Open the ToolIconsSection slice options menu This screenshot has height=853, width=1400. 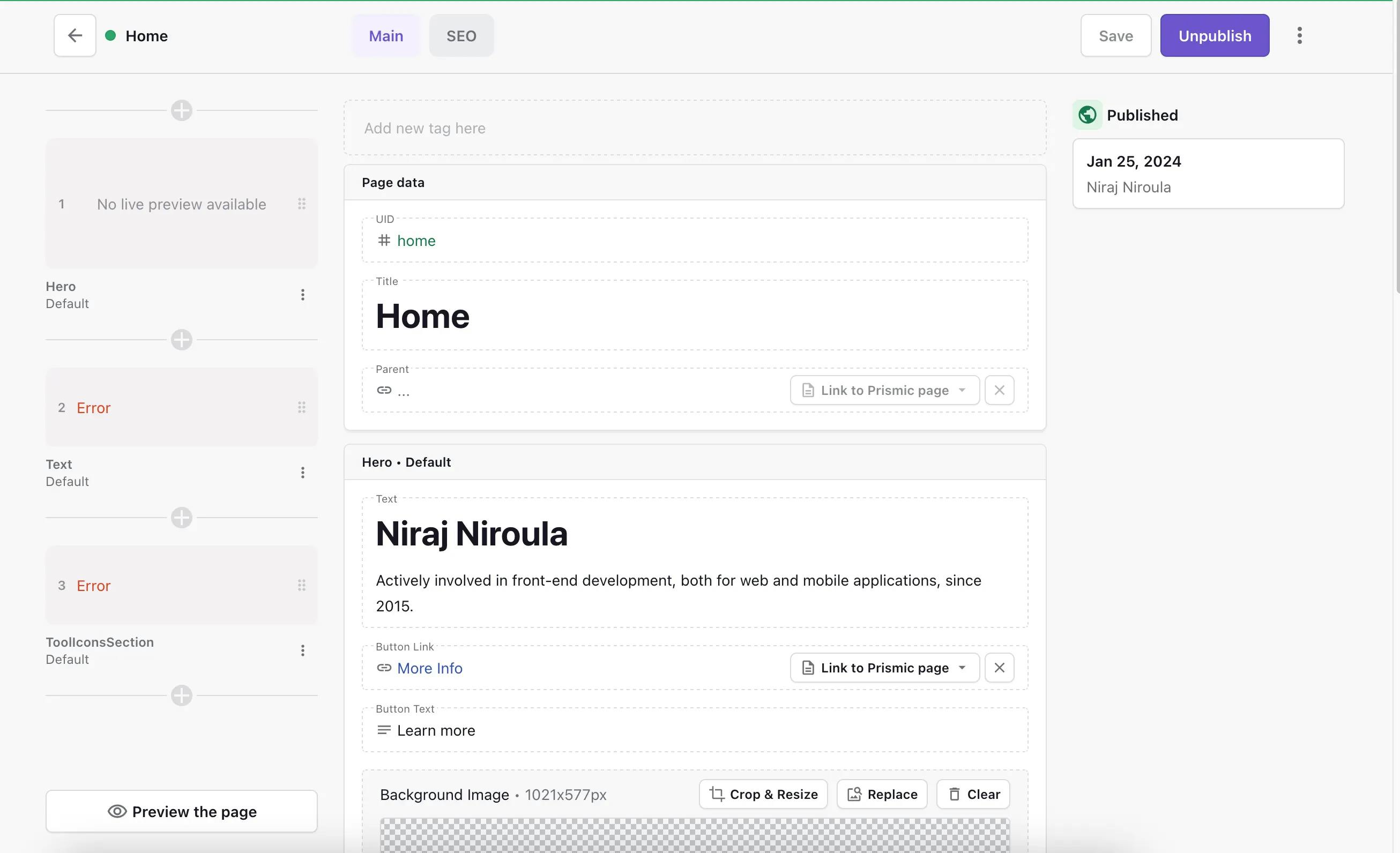click(302, 650)
